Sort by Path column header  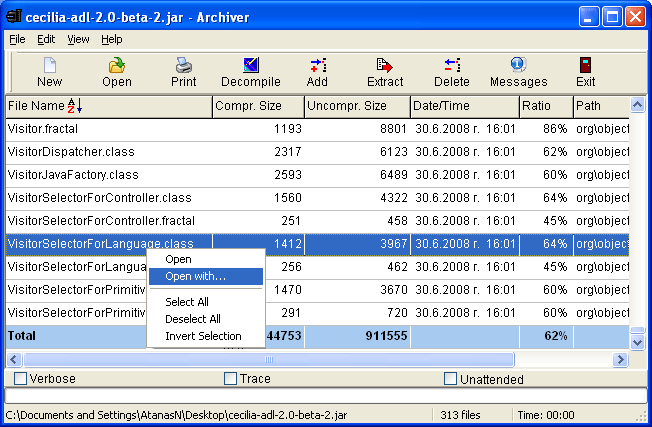coord(601,106)
